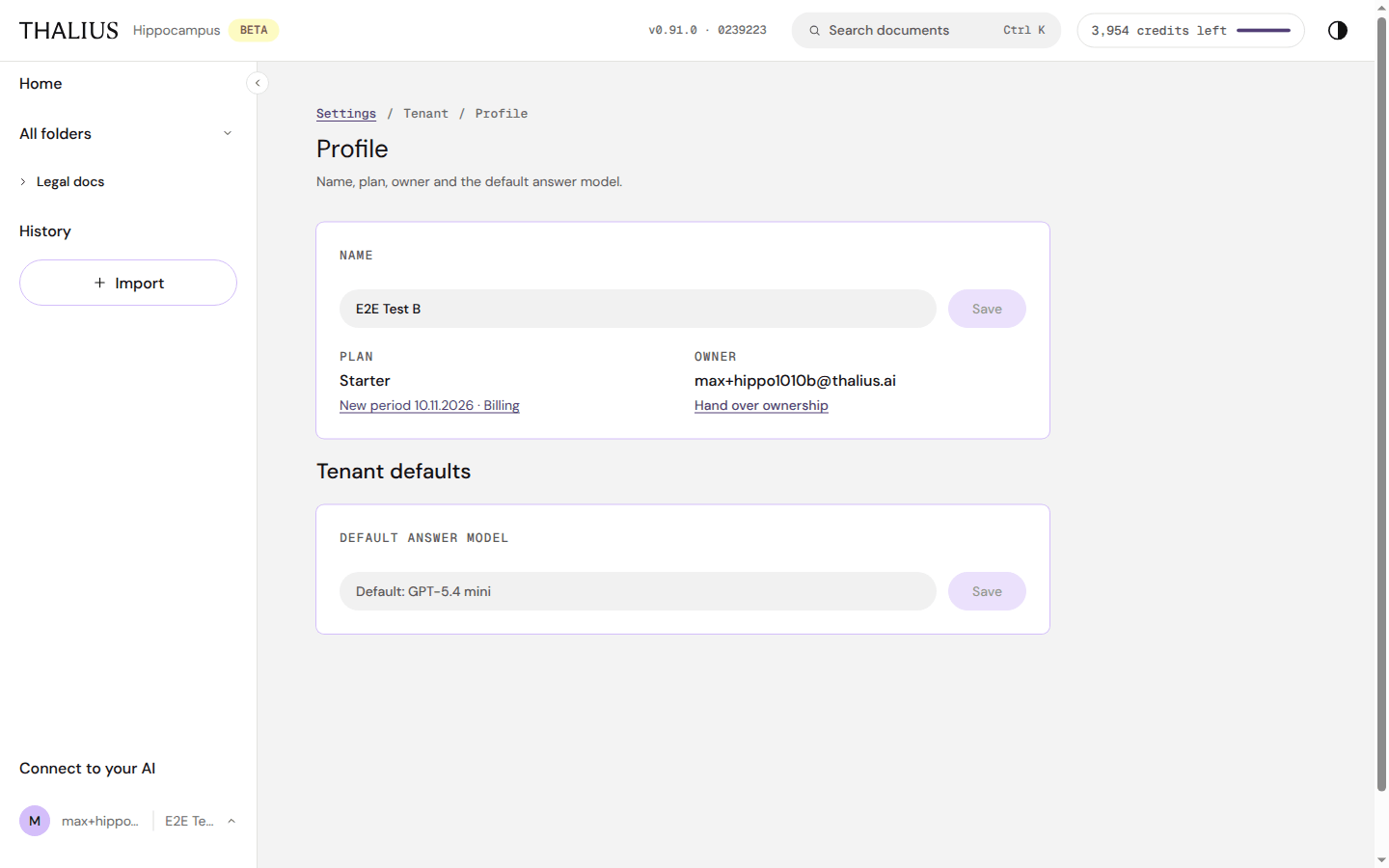Click the plus icon on Import
1389x868 pixels.
99,283
